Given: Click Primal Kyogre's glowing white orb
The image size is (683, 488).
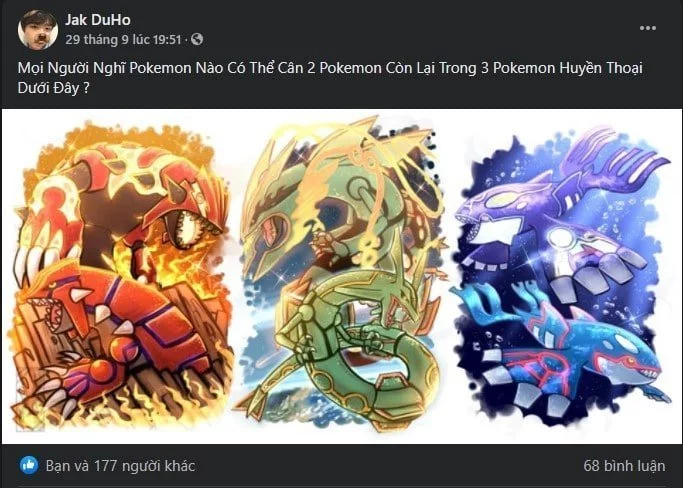Looking at the screenshot, I should [x=561, y=238].
